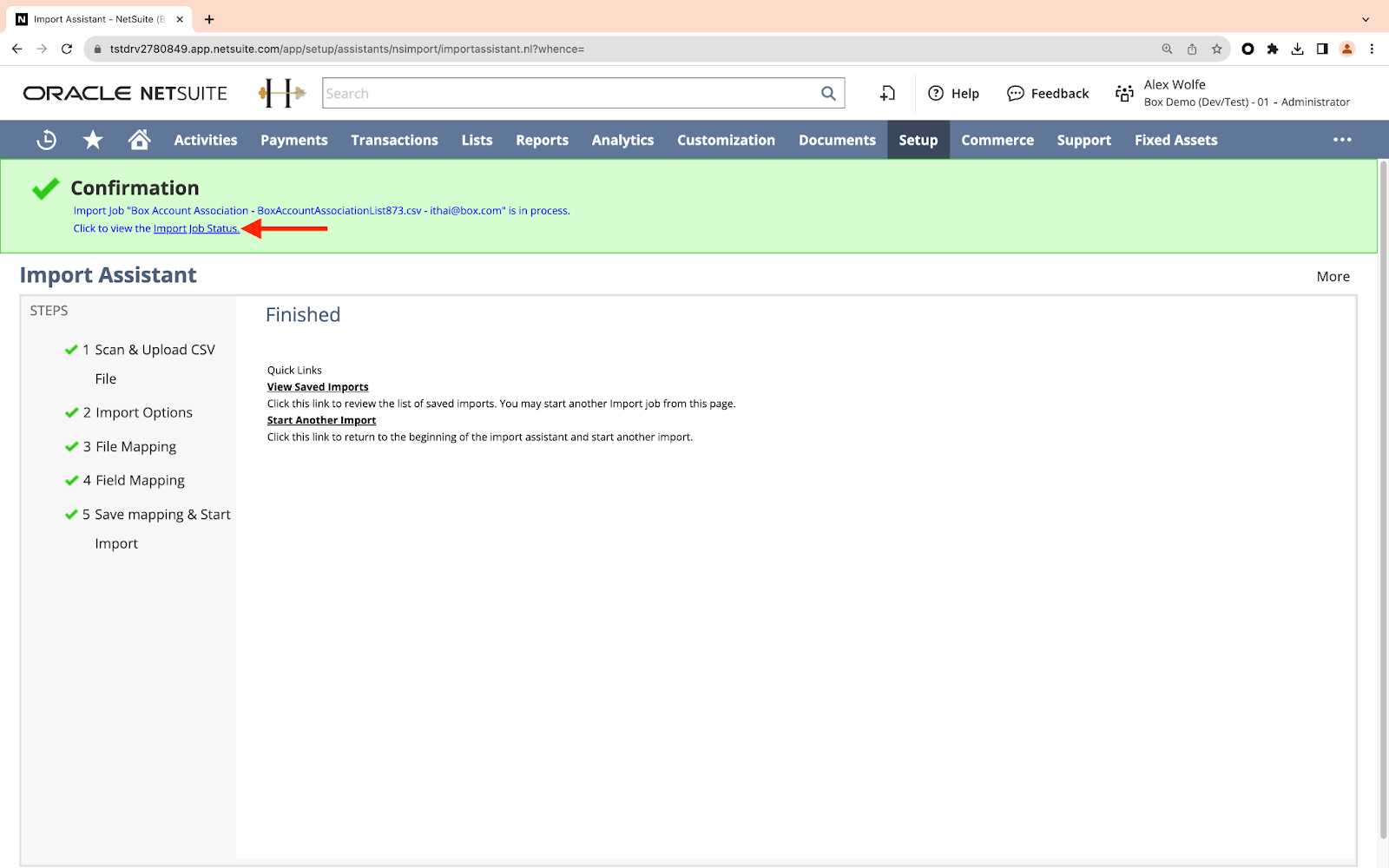Image resolution: width=1389 pixels, height=868 pixels.
Task: Reload the page in the browser
Action: 67,49
